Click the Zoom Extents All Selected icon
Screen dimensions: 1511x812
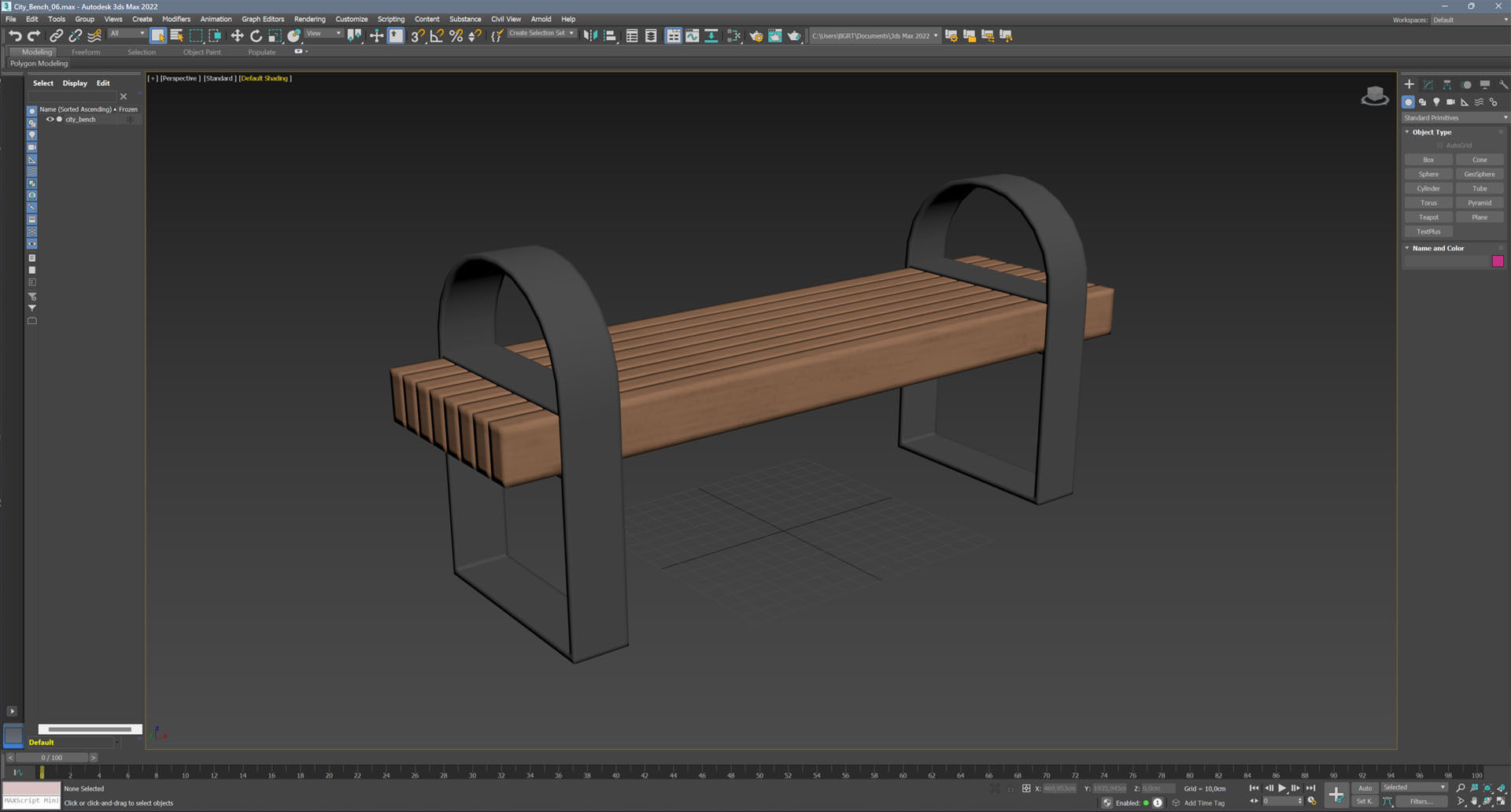(1502, 788)
